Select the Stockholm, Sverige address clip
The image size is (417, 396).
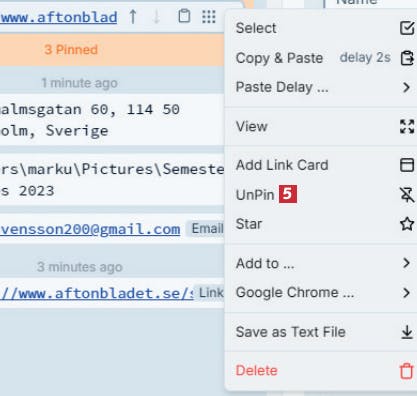(112, 120)
